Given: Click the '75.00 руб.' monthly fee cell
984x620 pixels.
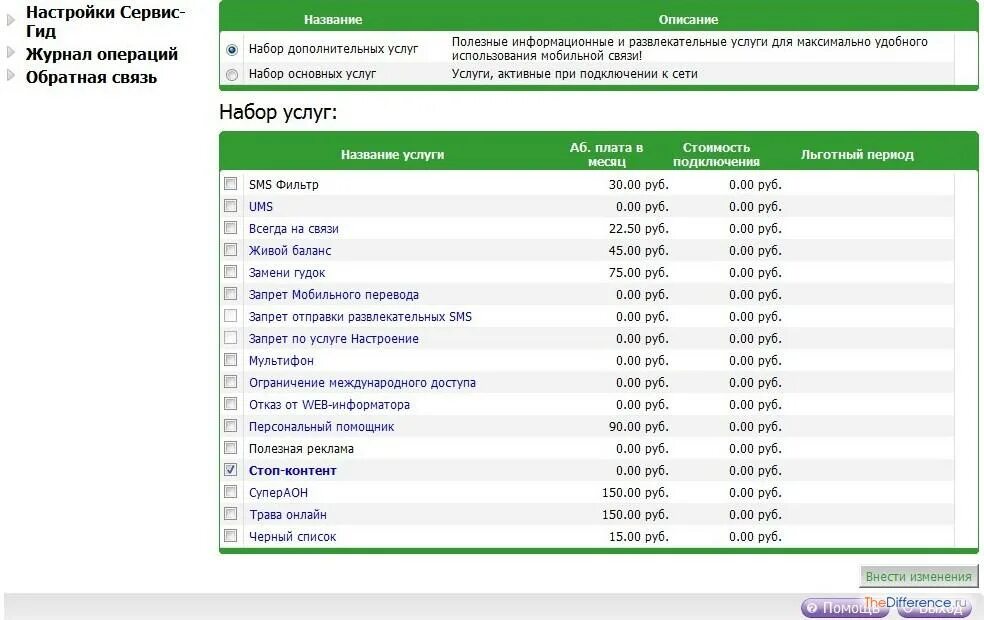Looking at the screenshot, I should click(x=638, y=272).
